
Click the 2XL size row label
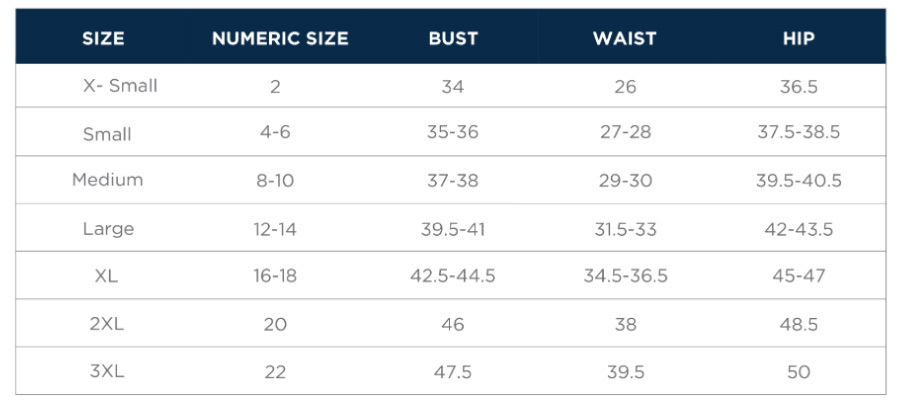click(106, 324)
